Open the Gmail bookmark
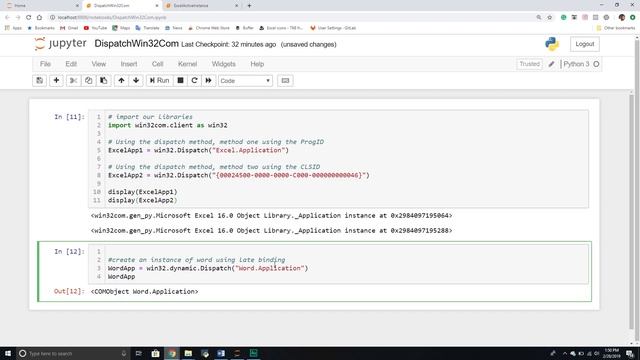Image resolution: width=640 pixels, height=360 pixels. click(x=69, y=28)
